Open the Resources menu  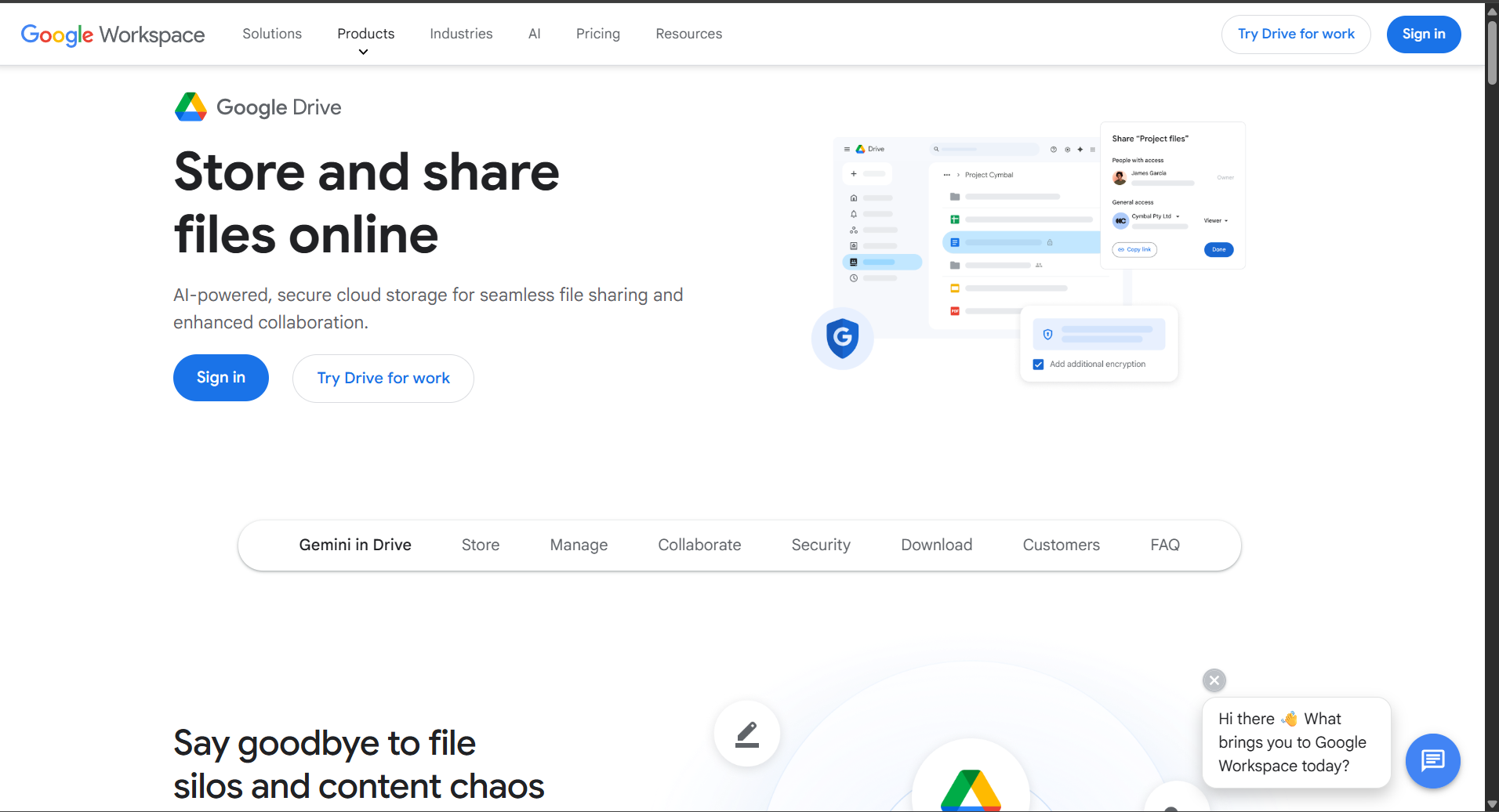tap(689, 34)
